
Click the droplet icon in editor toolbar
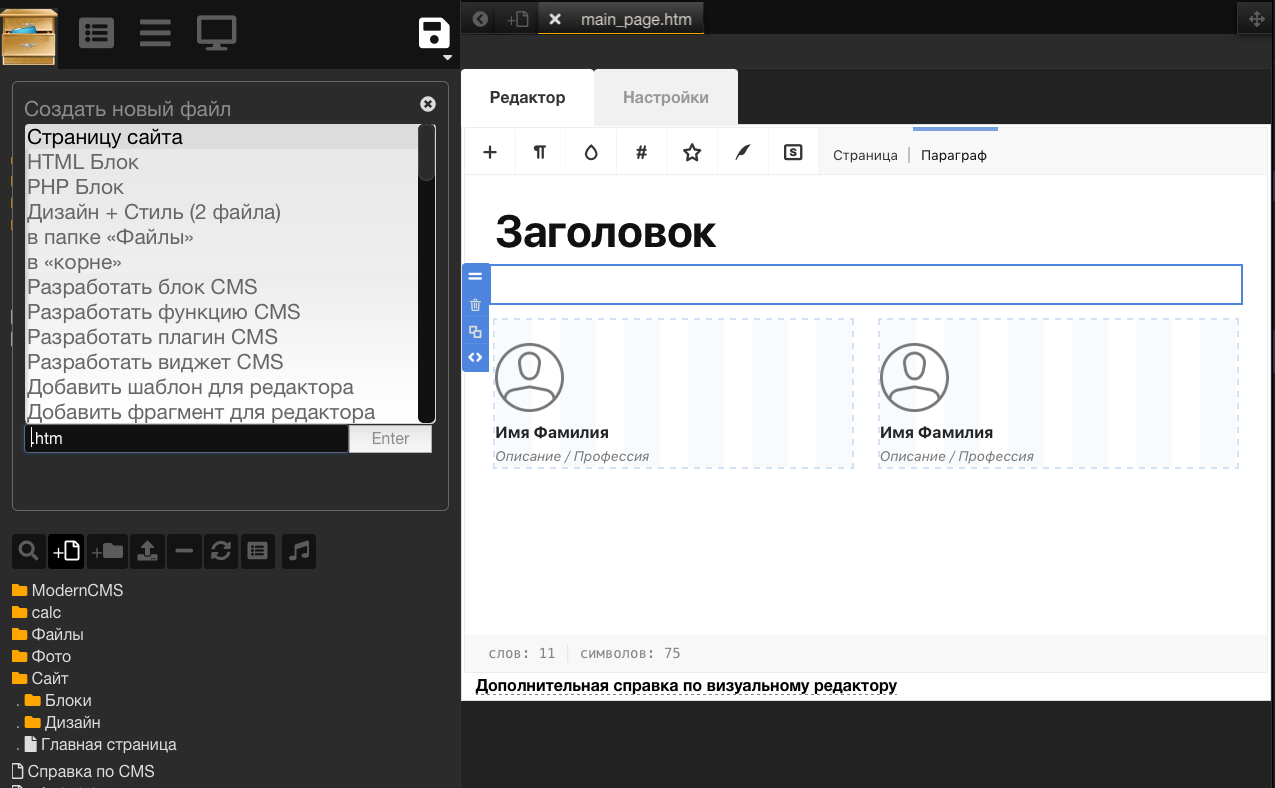pyautogui.click(x=591, y=153)
